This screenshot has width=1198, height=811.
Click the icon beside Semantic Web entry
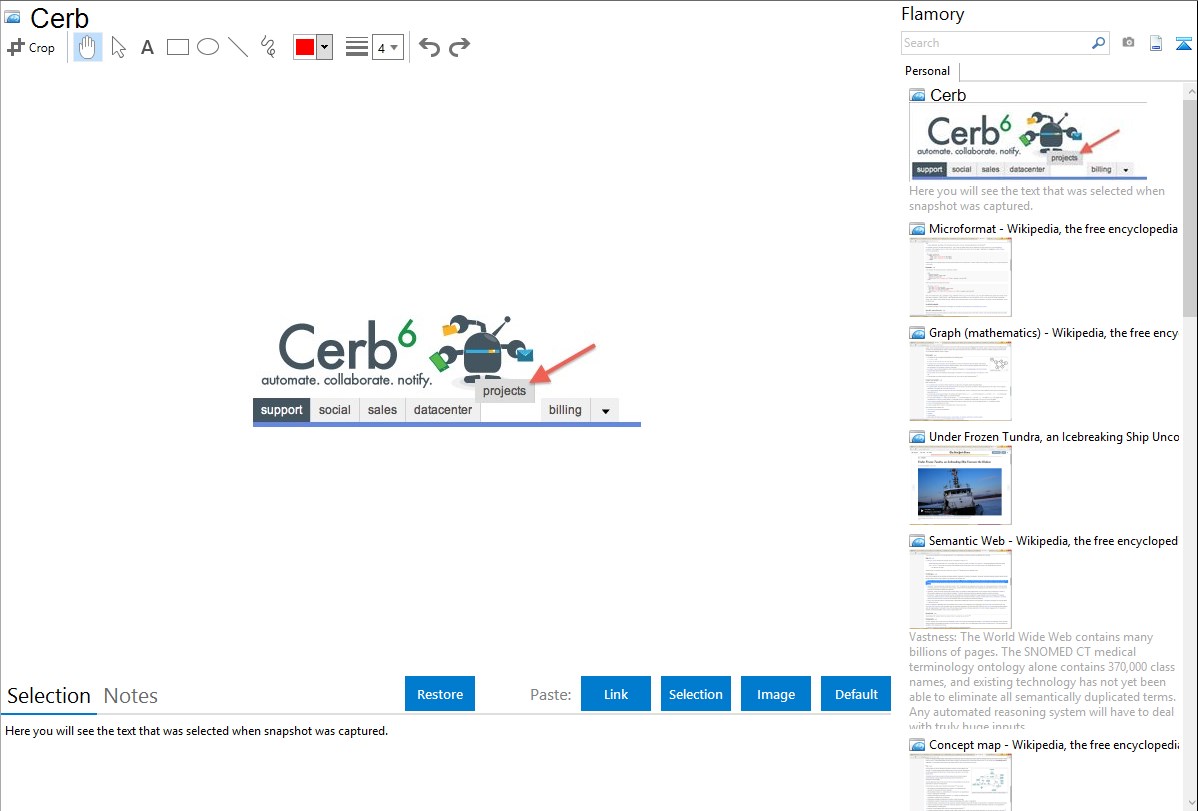click(x=918, y=541)
